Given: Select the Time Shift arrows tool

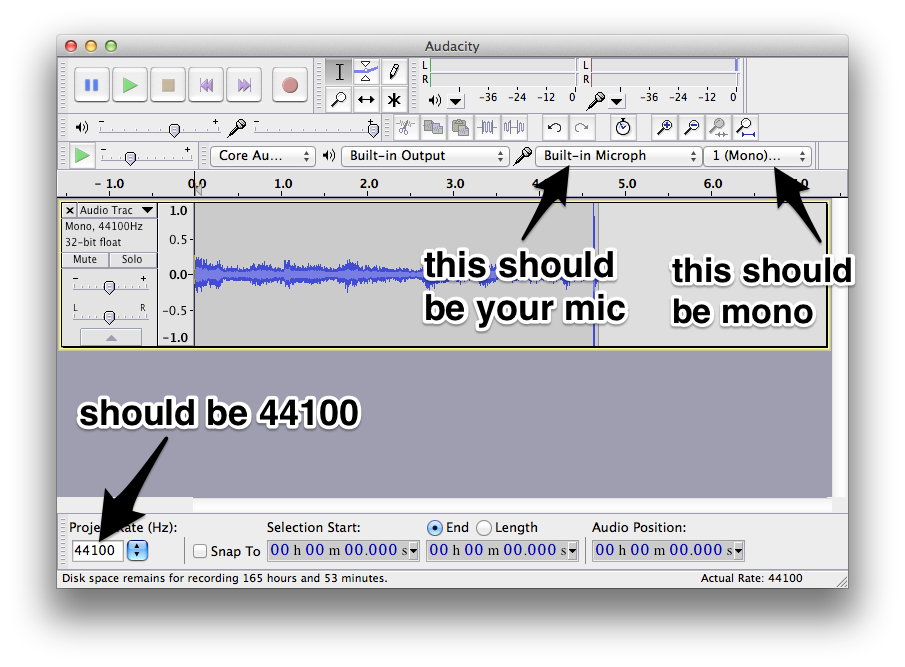Looking at the screenshot, I should [366, 99].
